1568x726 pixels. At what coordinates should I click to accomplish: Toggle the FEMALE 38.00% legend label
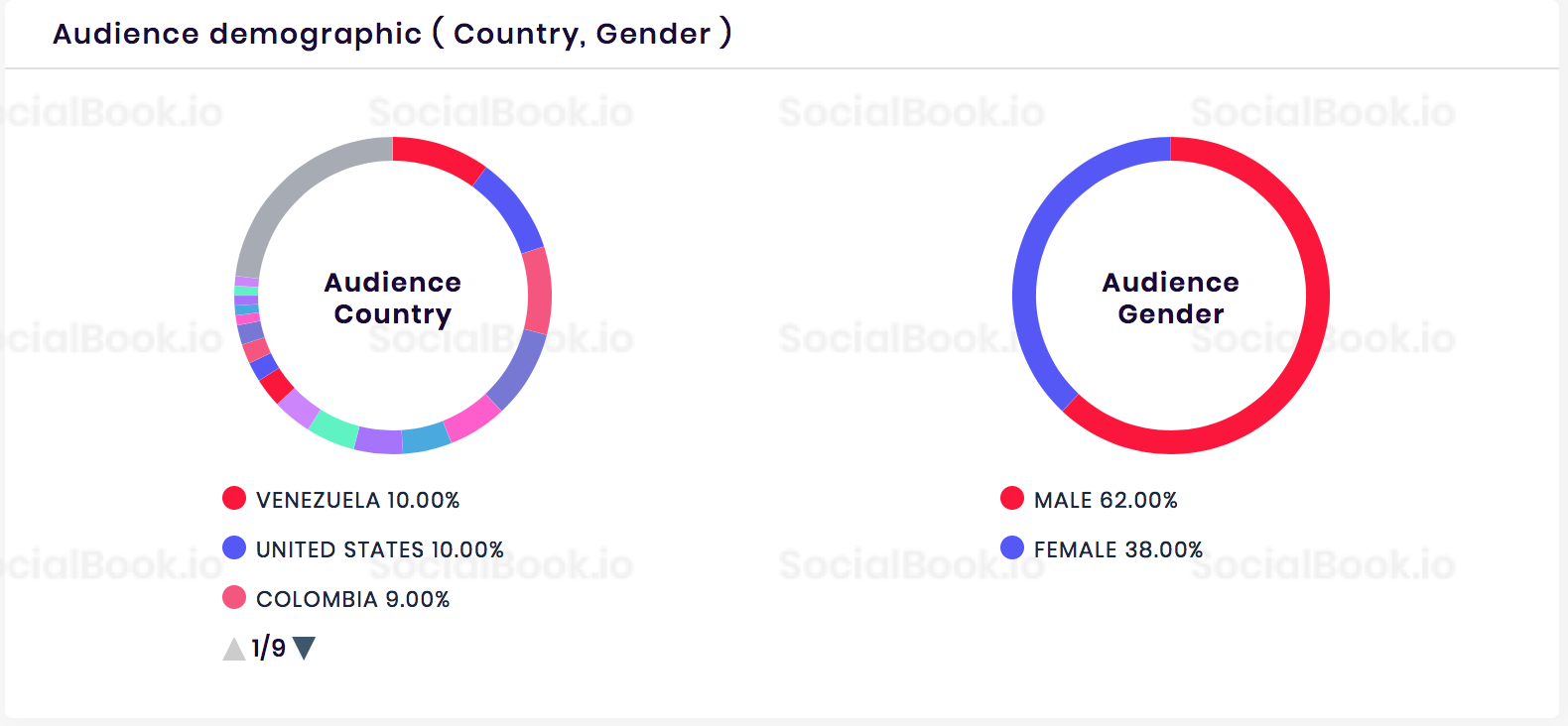(1117, 549)
